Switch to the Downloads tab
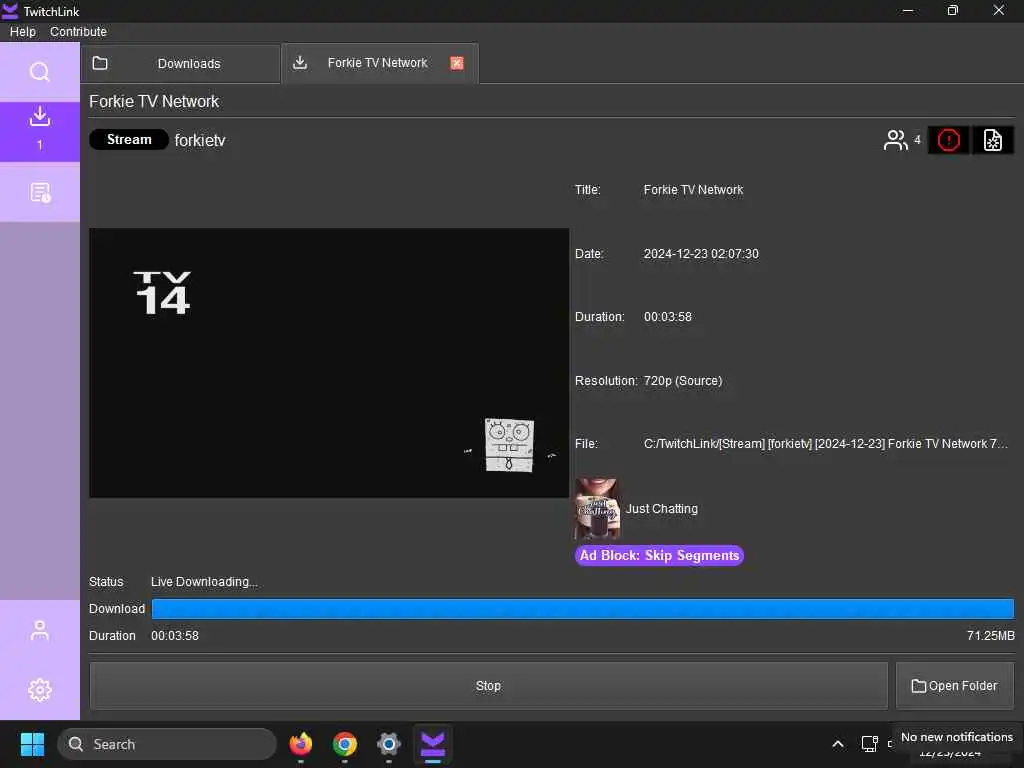Image resolution: width=1024 pixels, height=768 pixels. point(181,64)
